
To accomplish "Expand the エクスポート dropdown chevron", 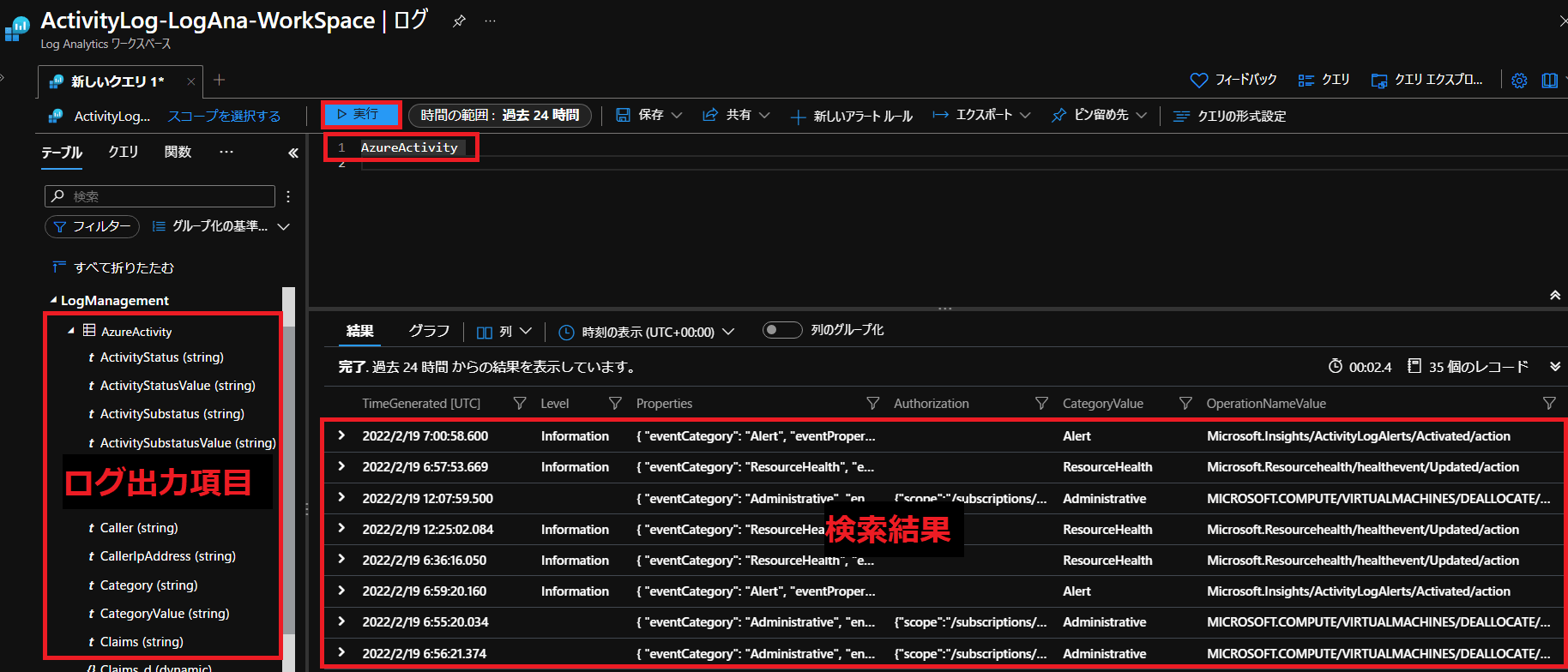I will 1025,115.
